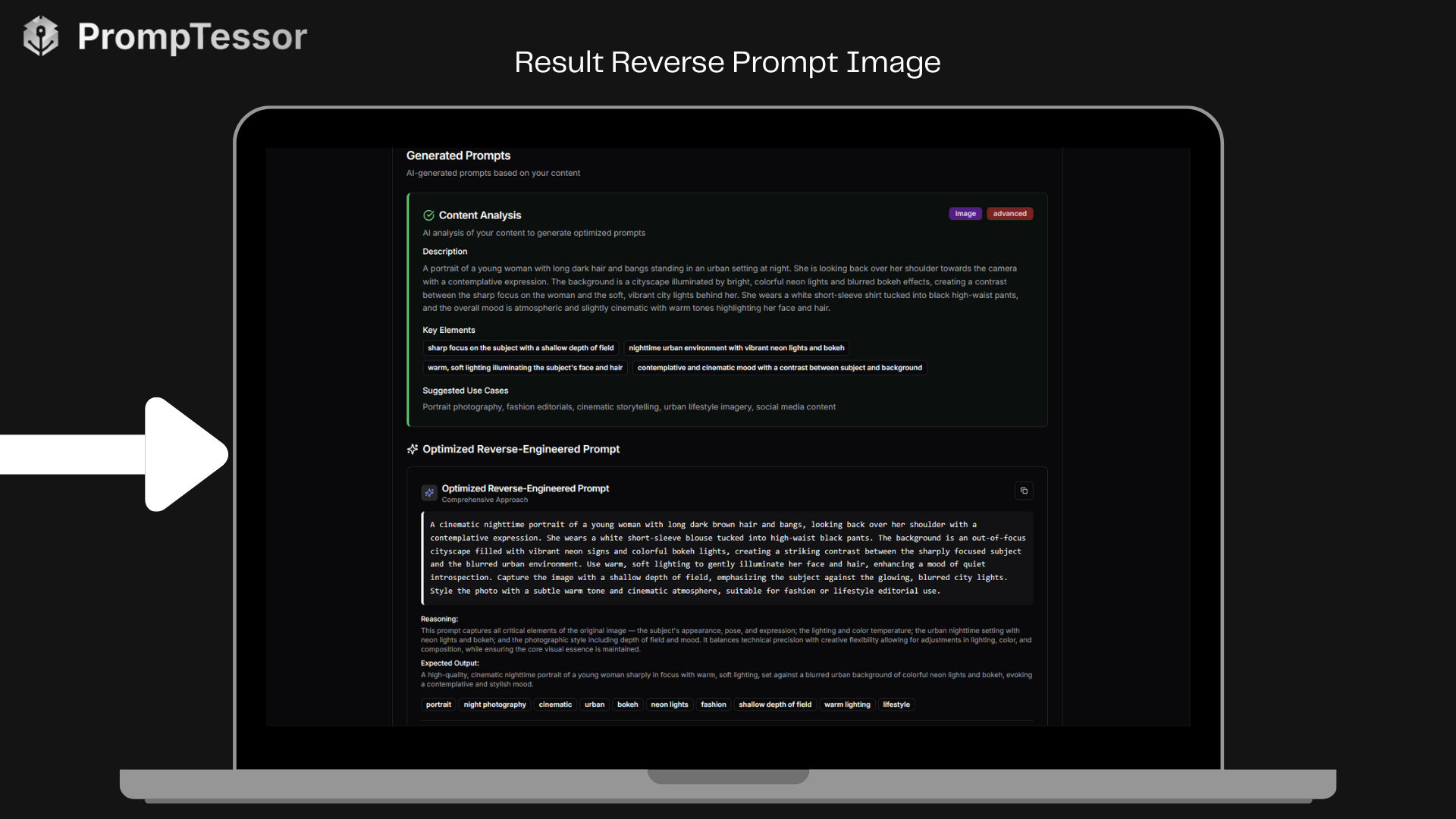1456x819 pixels.
Task: Click the portrait keyword tag
Action: pos(438,704)
